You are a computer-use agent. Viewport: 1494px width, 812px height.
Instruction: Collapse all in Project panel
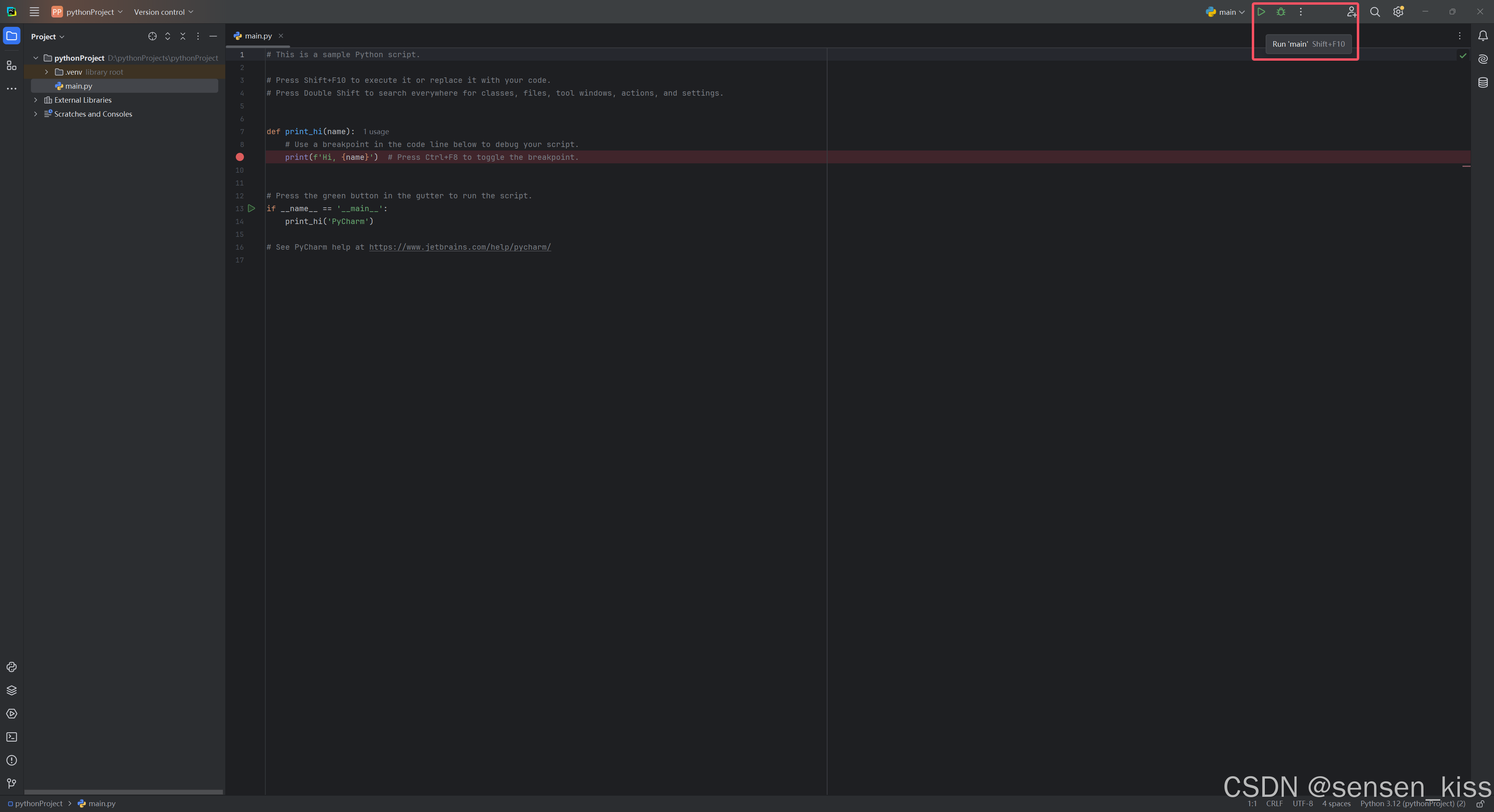(183, 36)
